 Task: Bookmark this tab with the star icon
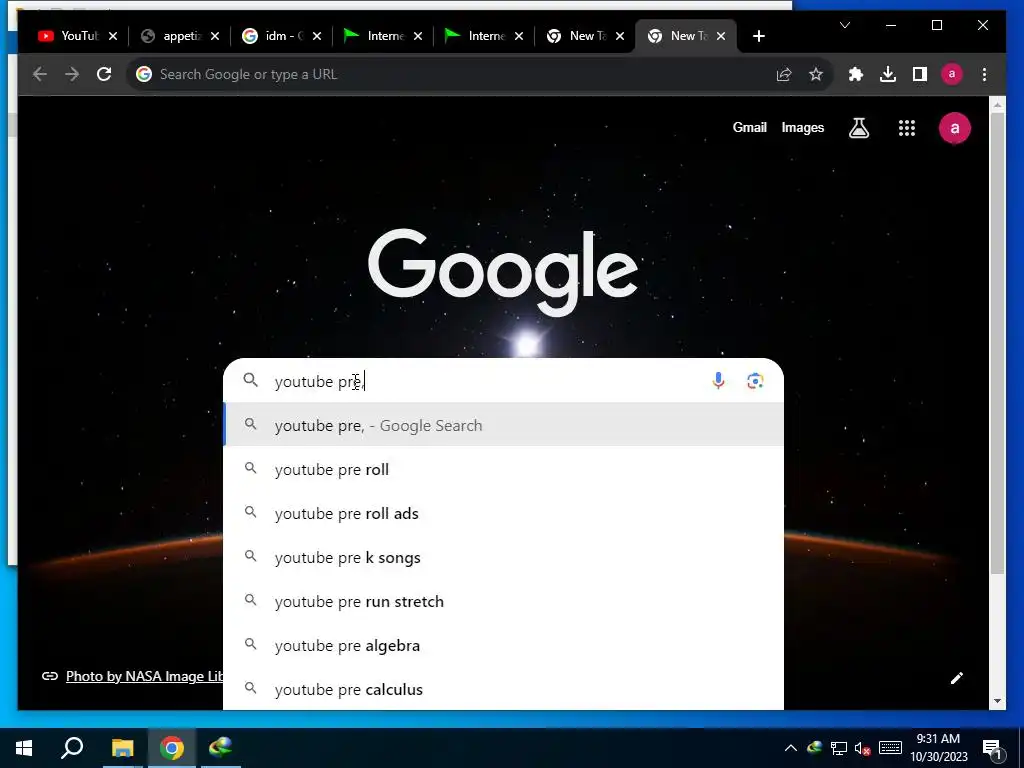tap(816, 74)
